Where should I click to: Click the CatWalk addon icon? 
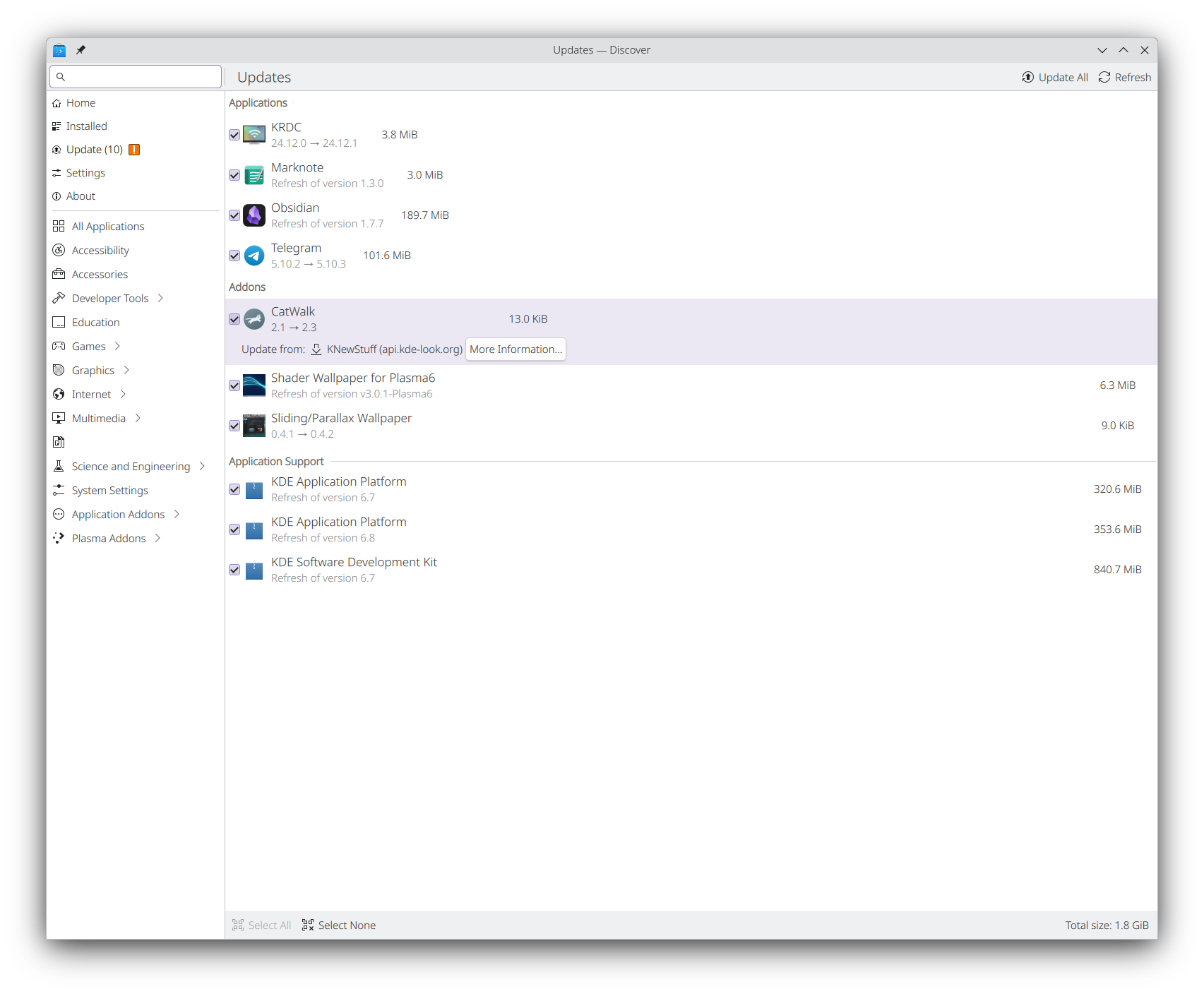point(254,319)
